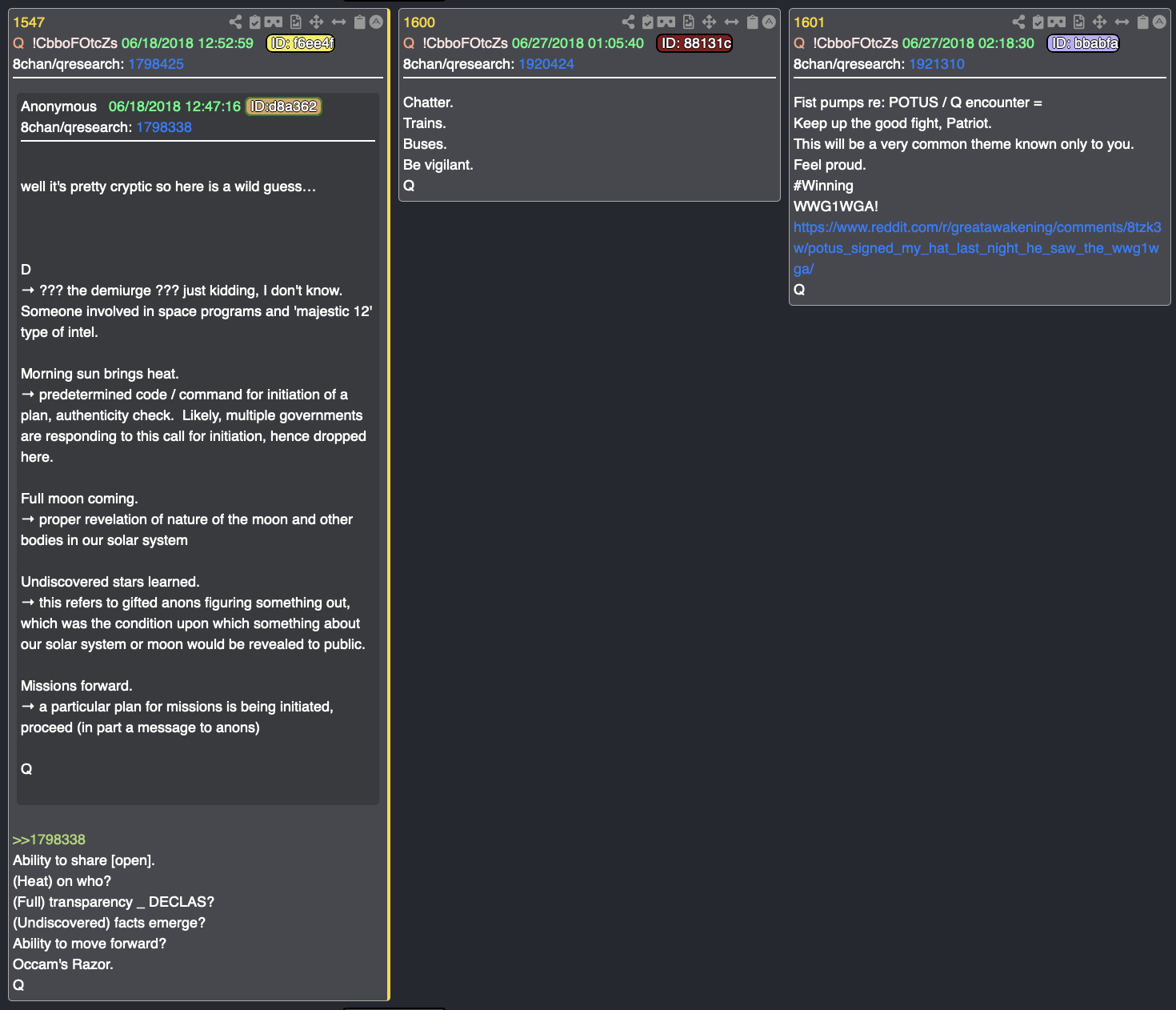The width and height of the screenshot is (1176, 1010).
Task: Open 8chan post link 1921310
Action: point(937,64)
